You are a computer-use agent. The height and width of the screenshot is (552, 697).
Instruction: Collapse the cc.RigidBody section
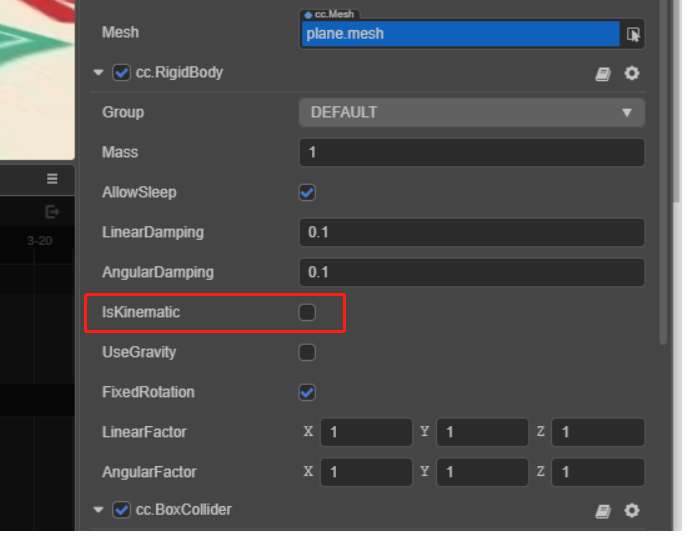click(98, 73)
